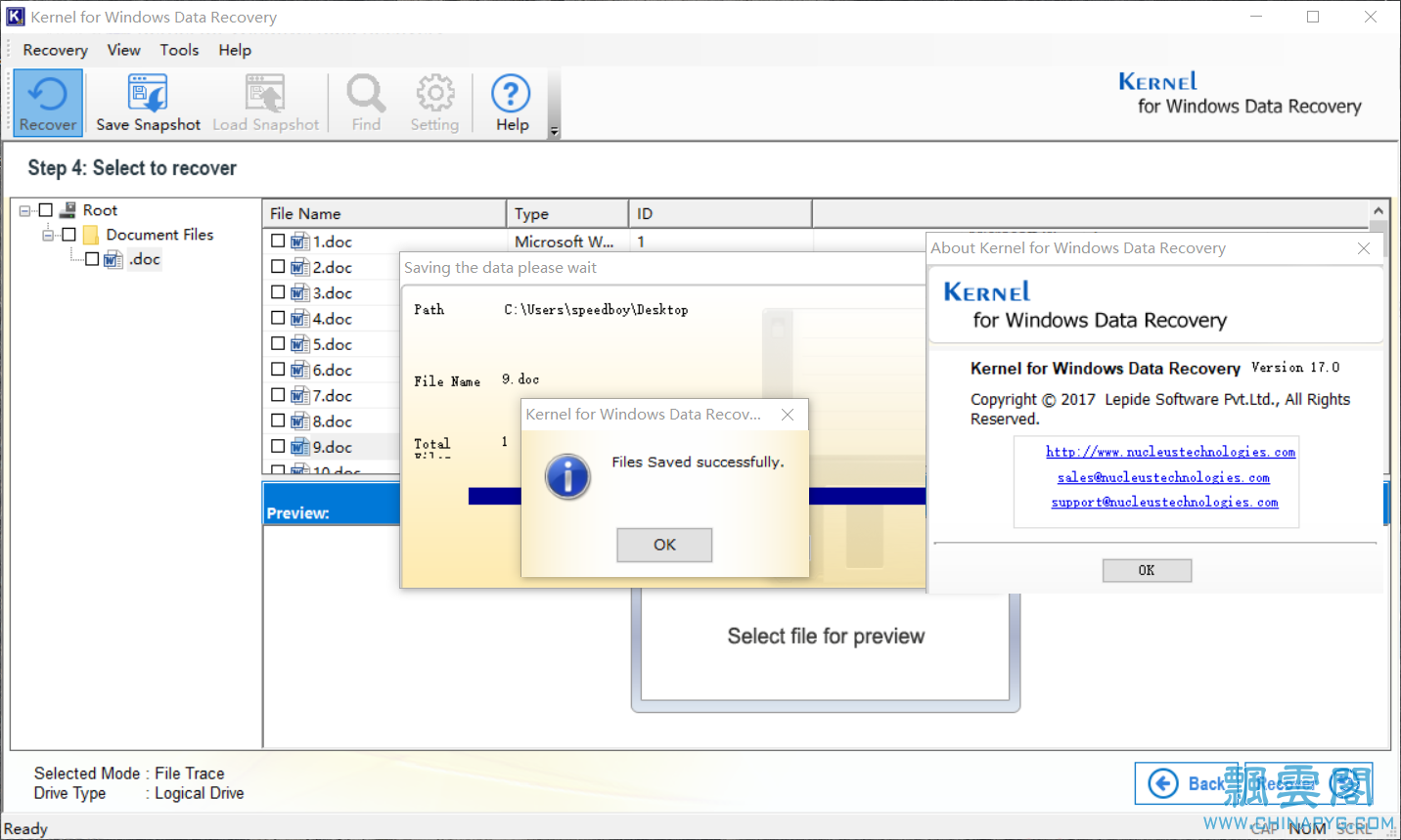The height and width of the screenshot is (840, 1401).
Task: Open the View menu
Action: point(123,50)
